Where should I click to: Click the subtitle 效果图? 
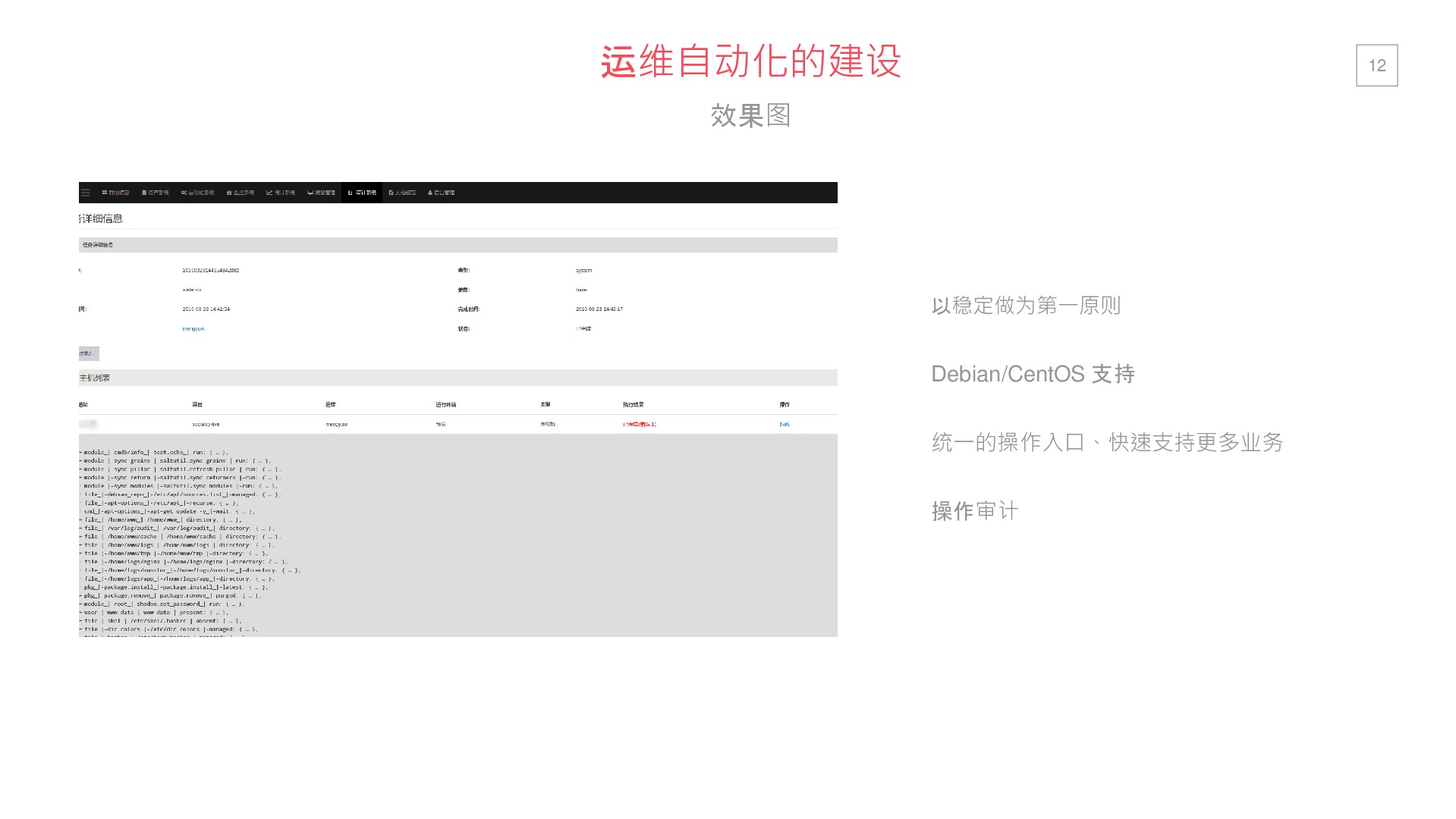751,115
